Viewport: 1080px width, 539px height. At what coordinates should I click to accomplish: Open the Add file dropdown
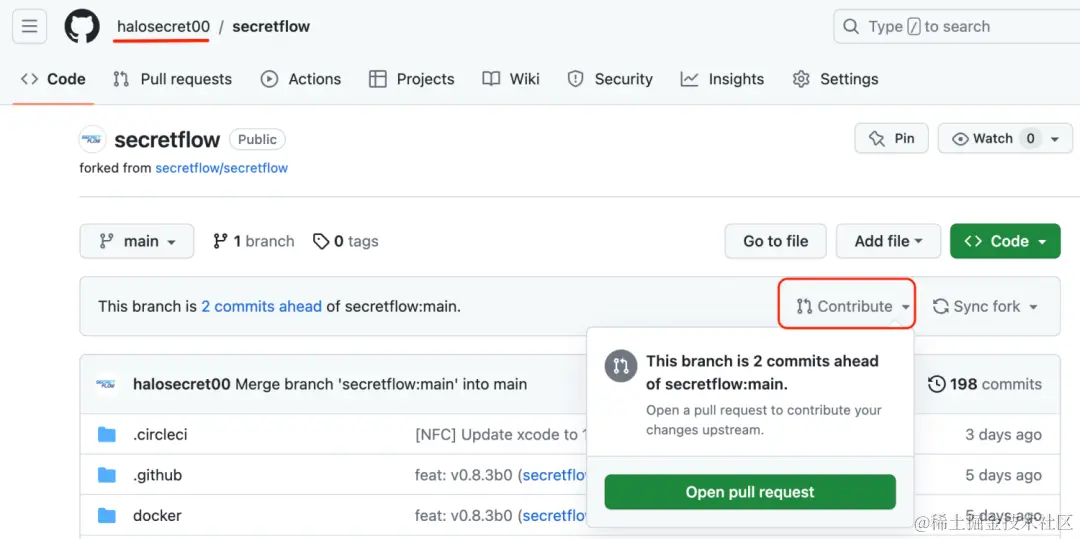(889, 241)
